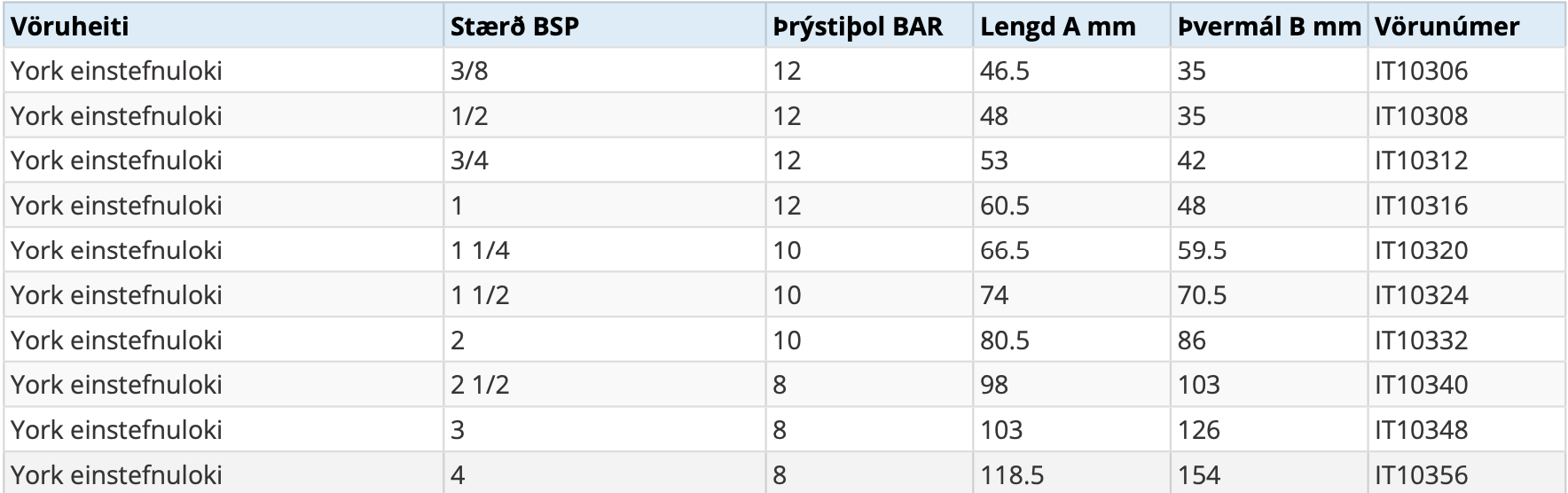Screen dimensions: 1568x493
Task: Click the Þrýstiþol BAR column header
Action: click(x=858, y=27)
